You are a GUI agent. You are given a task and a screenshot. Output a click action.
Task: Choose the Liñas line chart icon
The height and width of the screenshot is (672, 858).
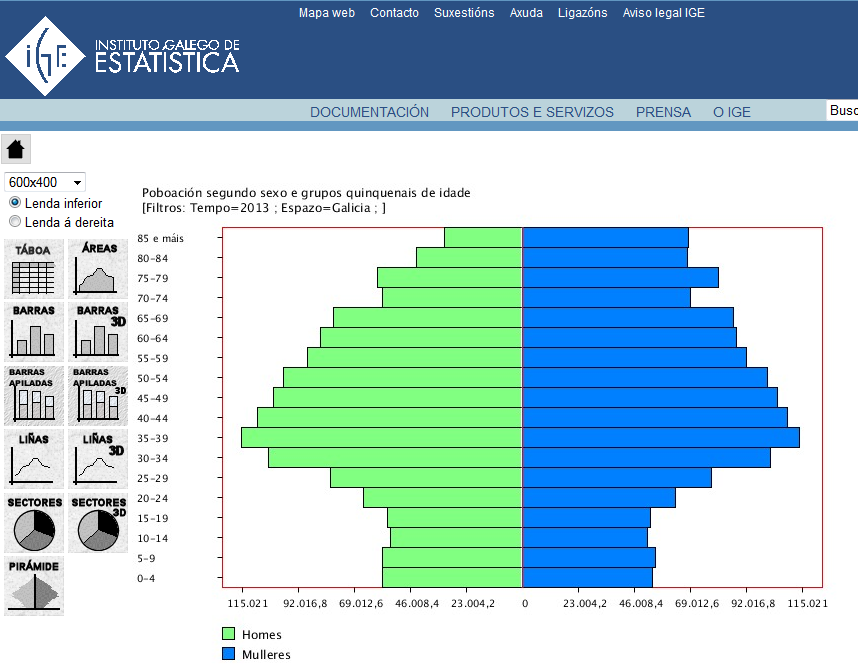(x=34, y=459)
